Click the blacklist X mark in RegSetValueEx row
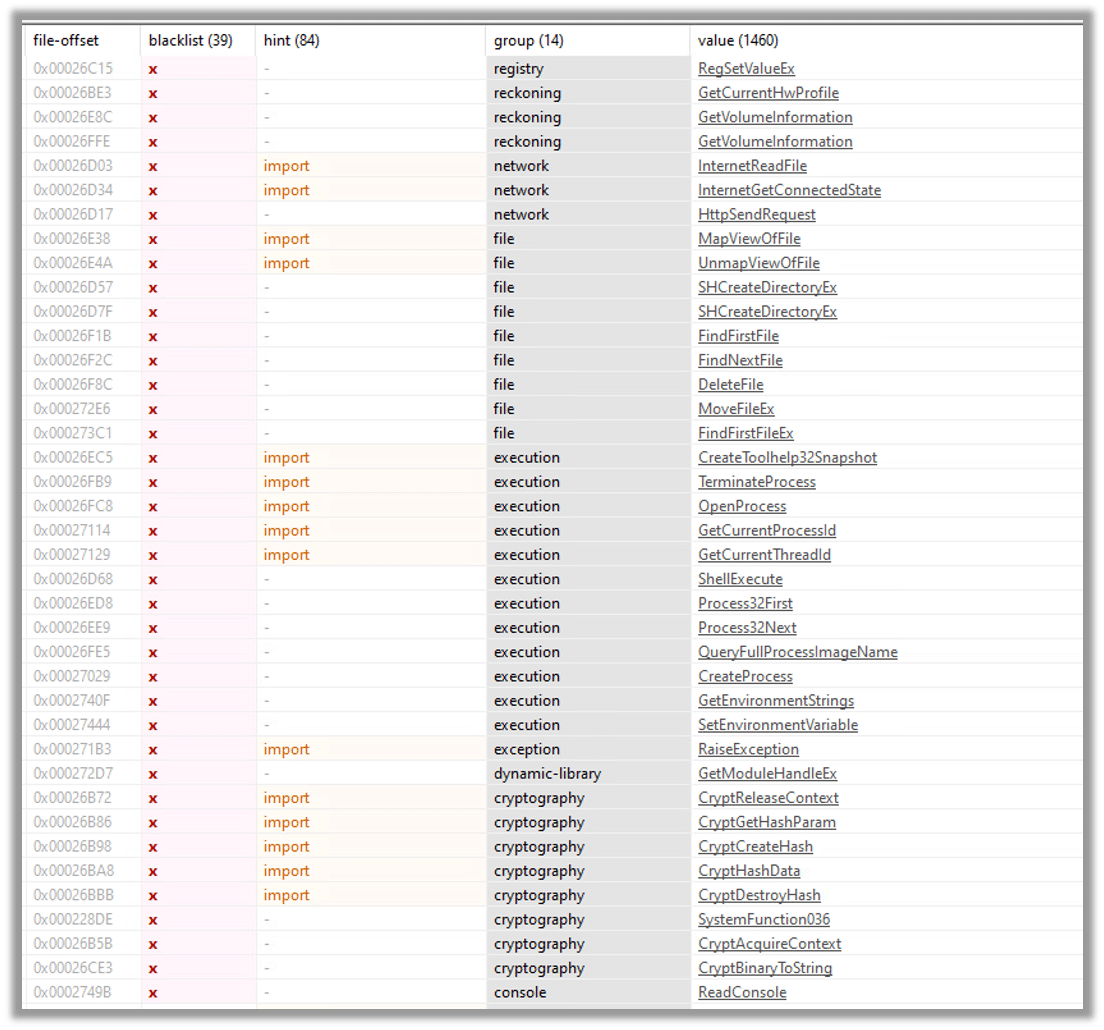The image size is (1104, 1030). pyautogui.click(x=153, y=70)
